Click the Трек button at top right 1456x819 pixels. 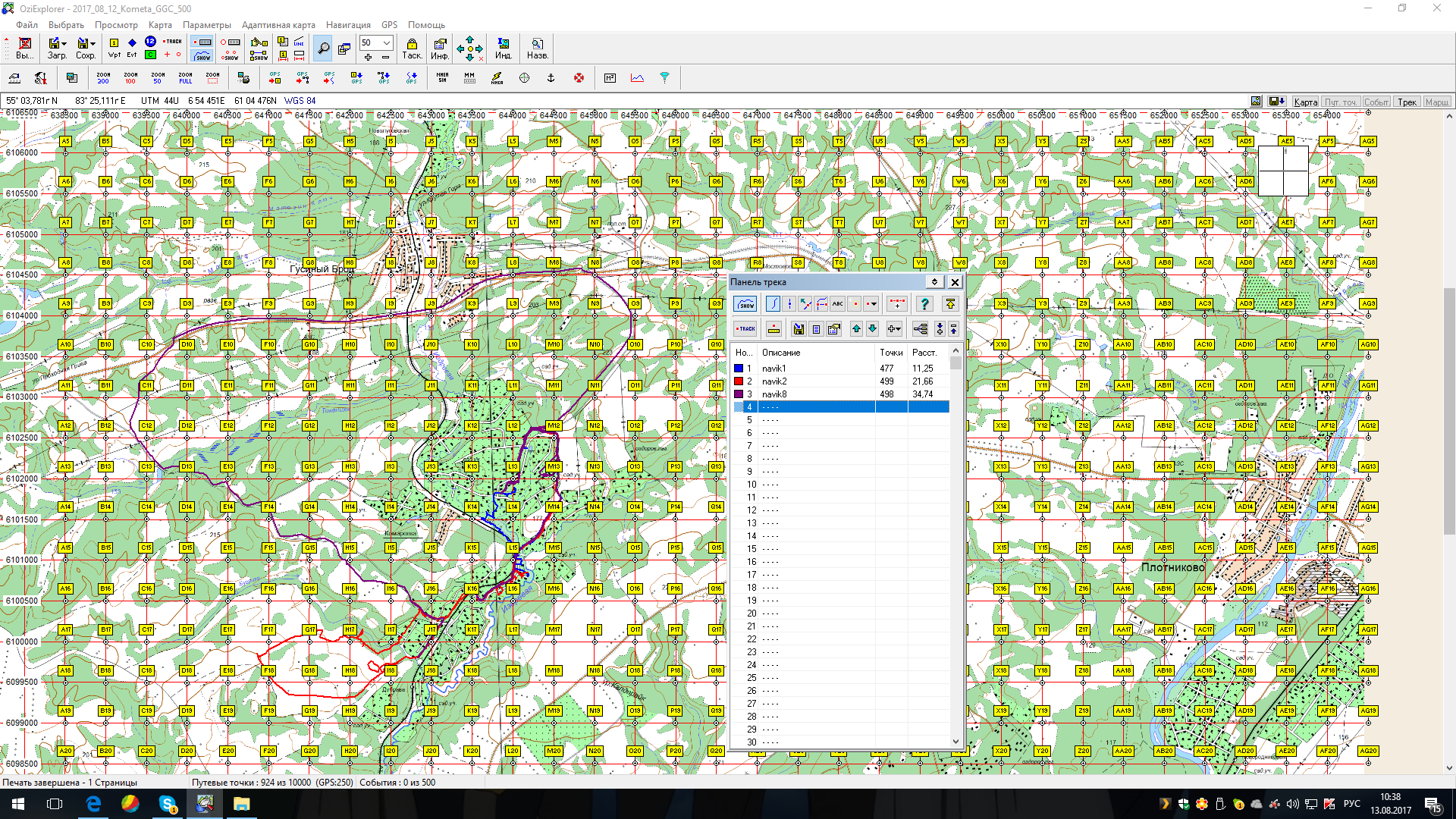point(1407,102)
